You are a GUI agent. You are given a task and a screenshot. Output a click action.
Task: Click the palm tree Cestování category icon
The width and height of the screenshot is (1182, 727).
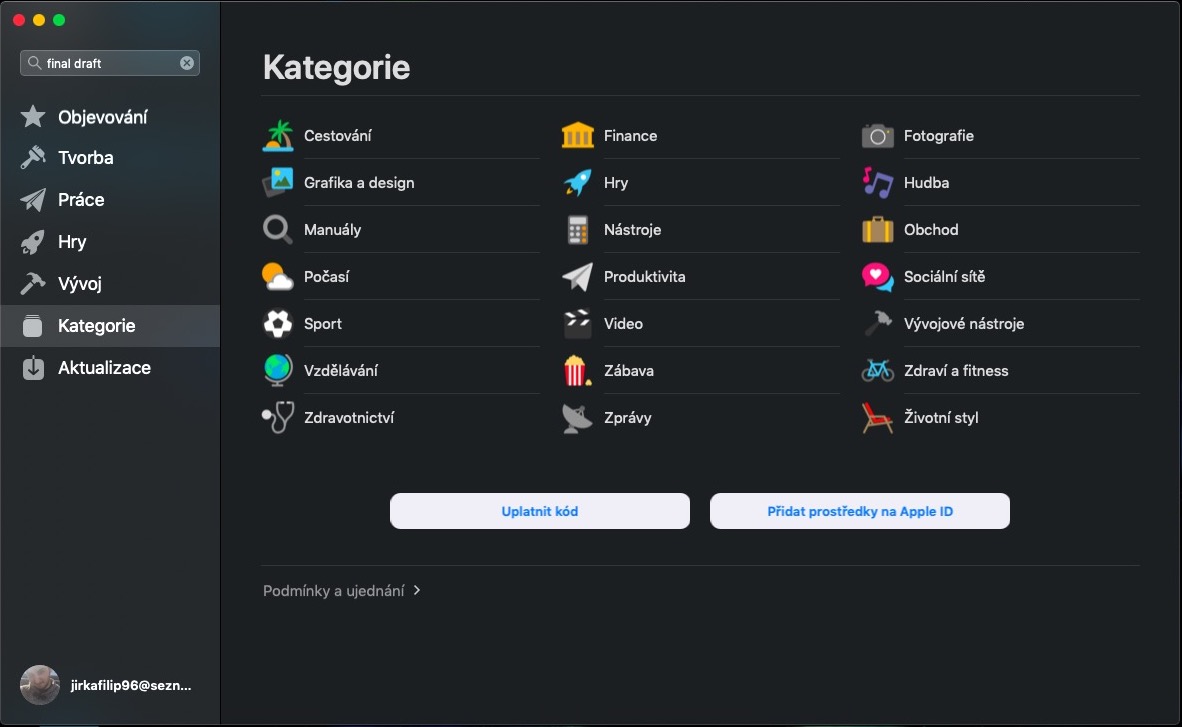[x=278, y=136]
